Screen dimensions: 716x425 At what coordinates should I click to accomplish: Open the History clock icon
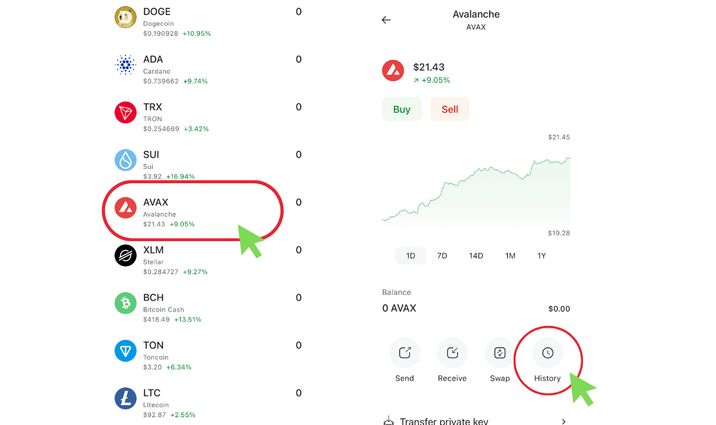(548, 352)
